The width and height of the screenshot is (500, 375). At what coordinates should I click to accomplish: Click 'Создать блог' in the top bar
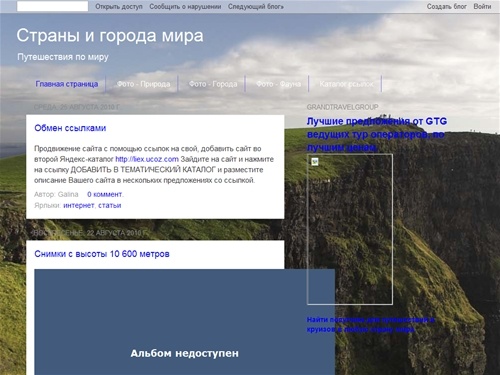tap(447, 6)
